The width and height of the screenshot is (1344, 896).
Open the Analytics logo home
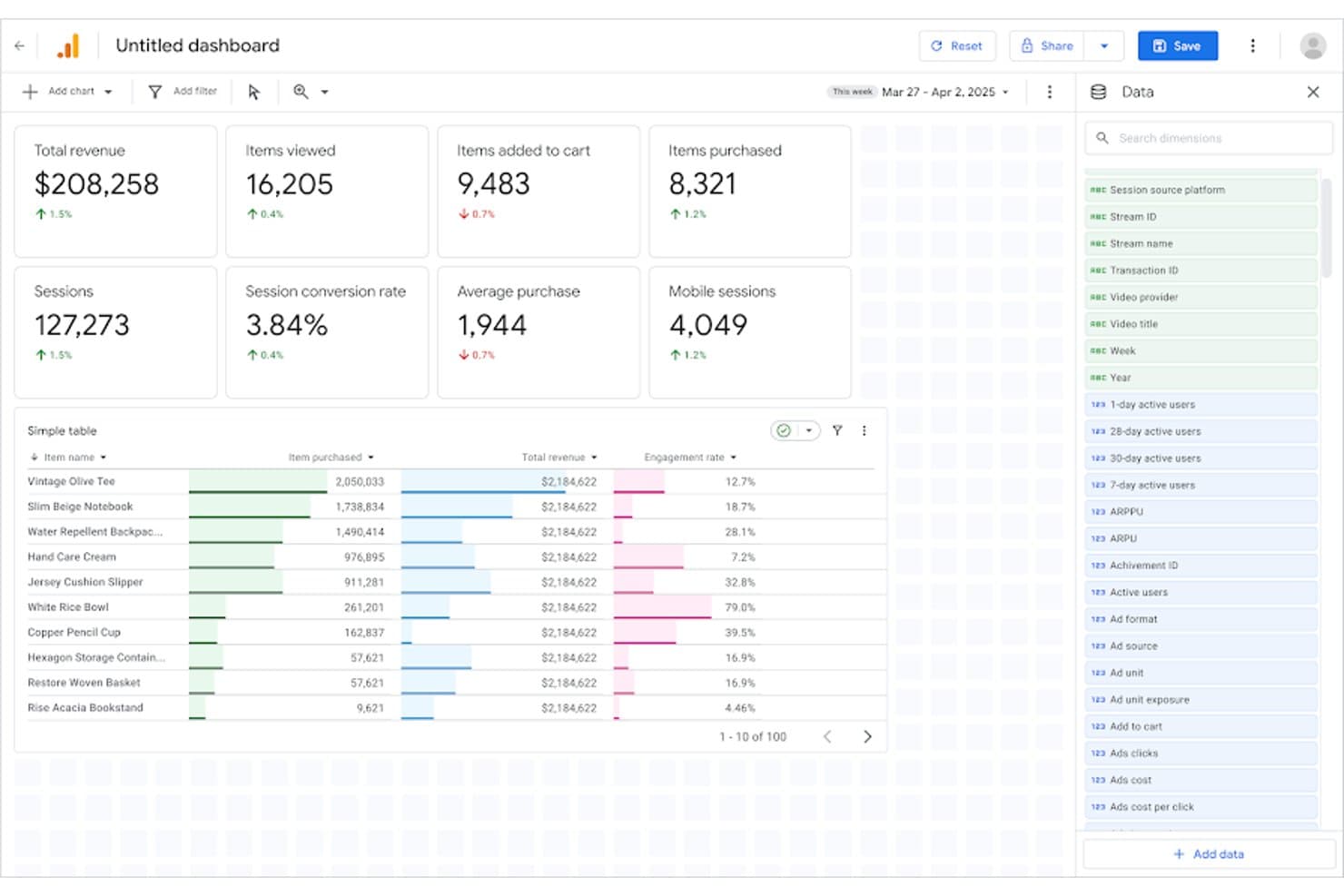(68, 45)
